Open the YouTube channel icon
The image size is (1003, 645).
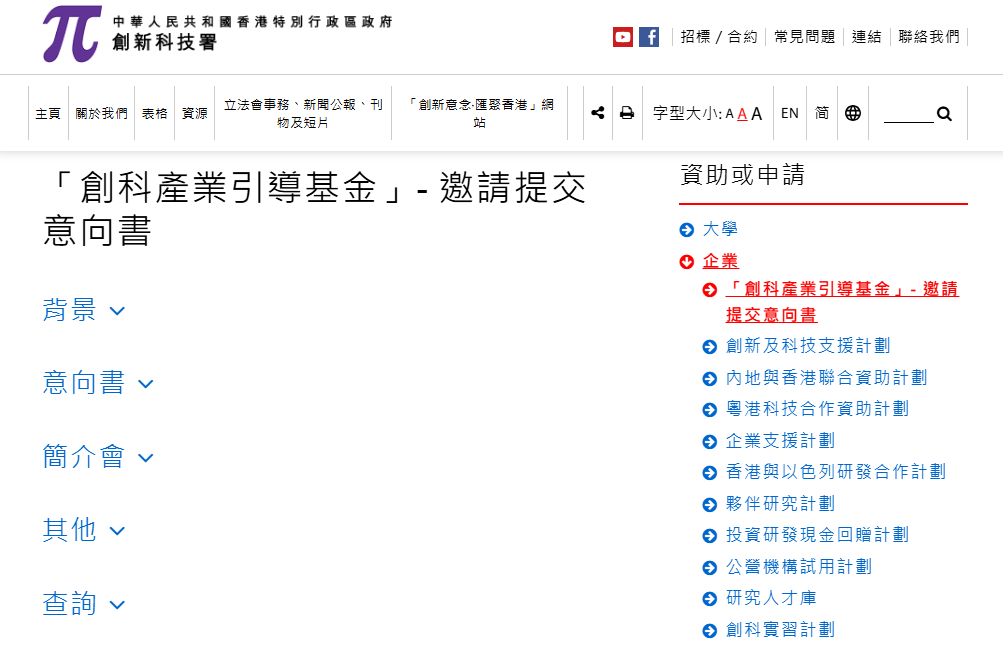click(623, 37)
